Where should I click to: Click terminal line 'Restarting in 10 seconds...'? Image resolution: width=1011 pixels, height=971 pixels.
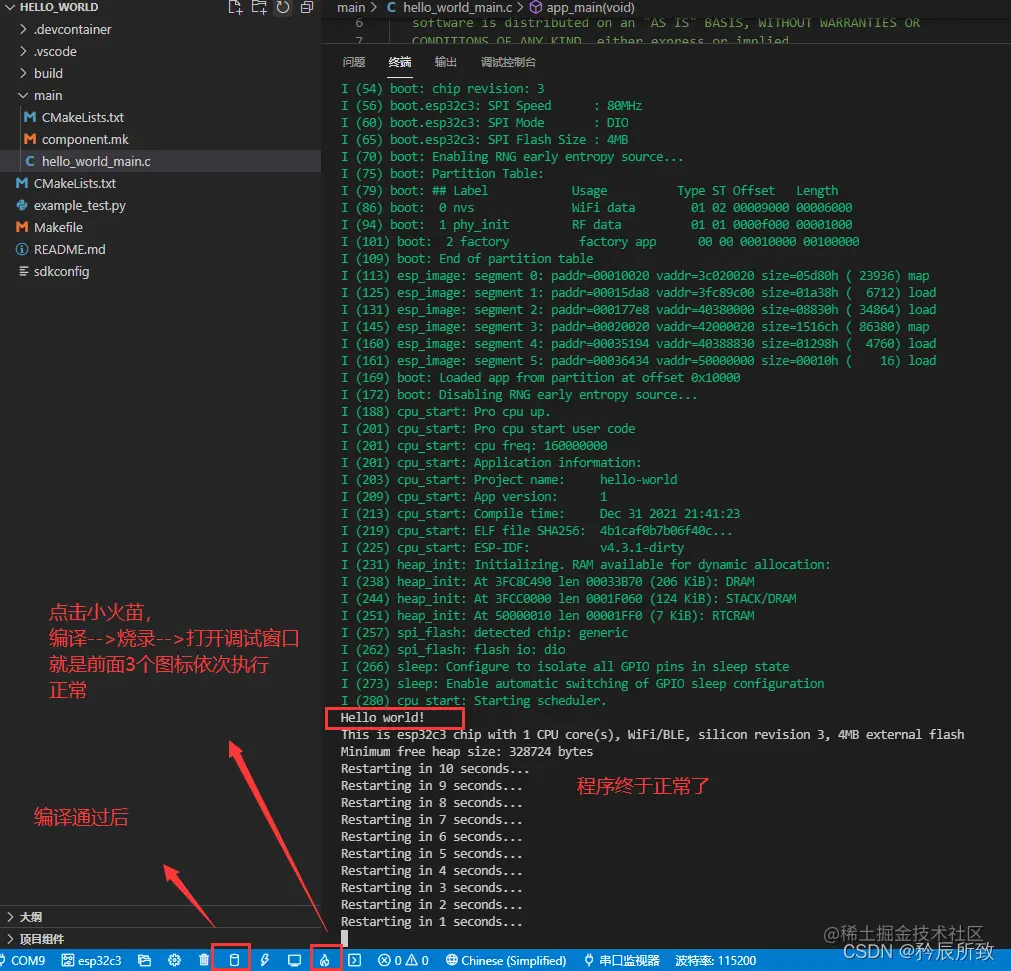coord(435,769)
